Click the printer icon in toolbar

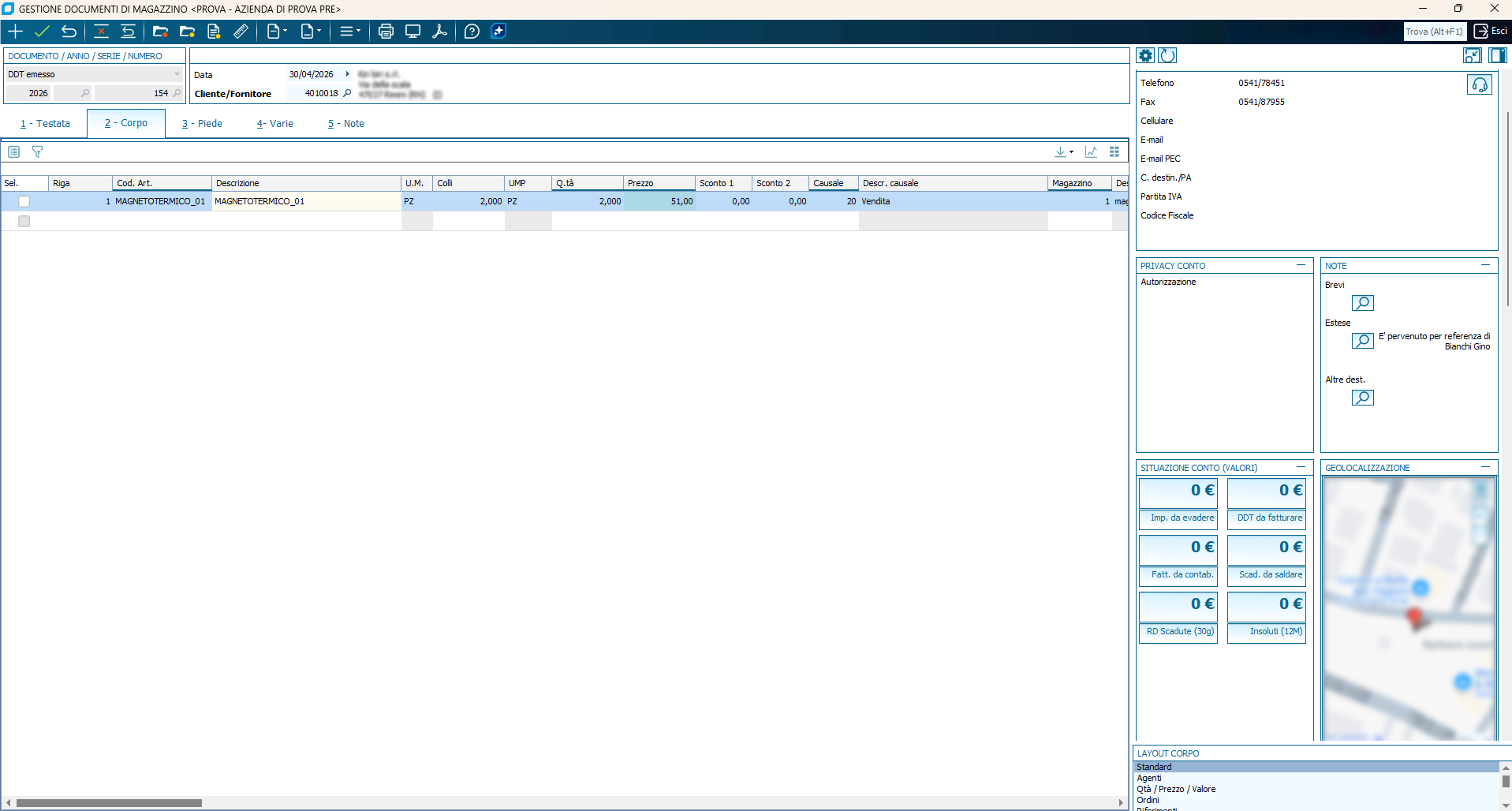(x=386, y=32)
